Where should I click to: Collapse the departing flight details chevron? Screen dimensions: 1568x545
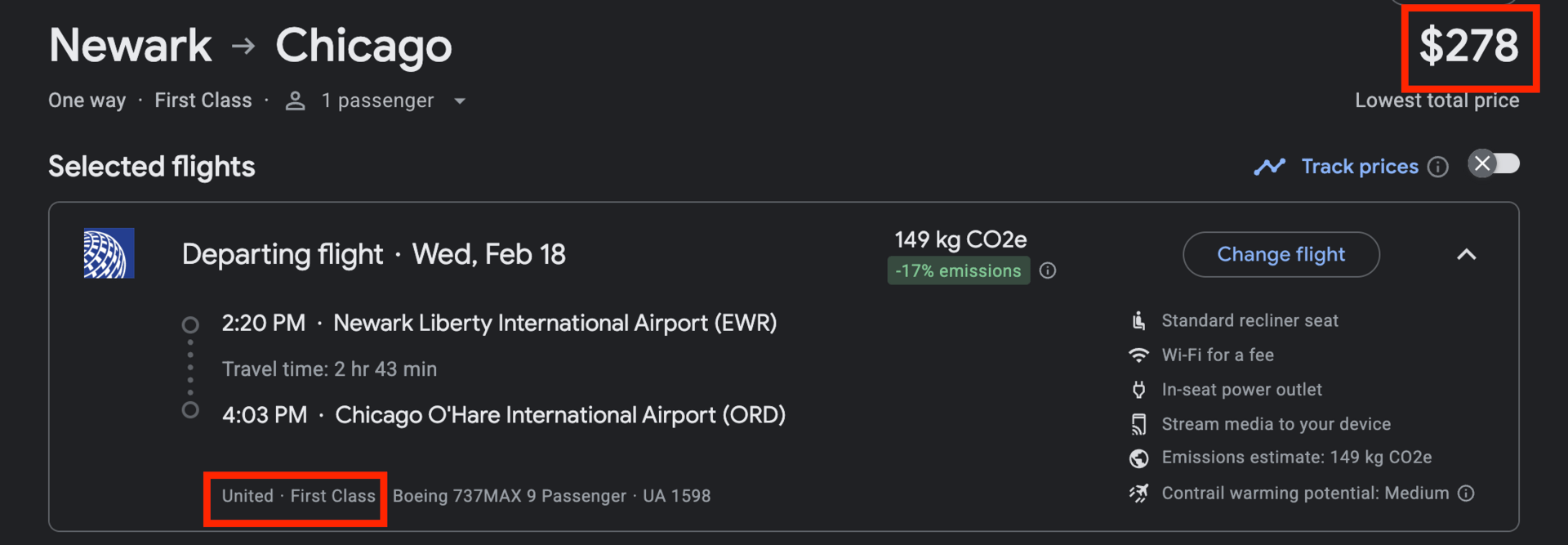[1466, 254]
